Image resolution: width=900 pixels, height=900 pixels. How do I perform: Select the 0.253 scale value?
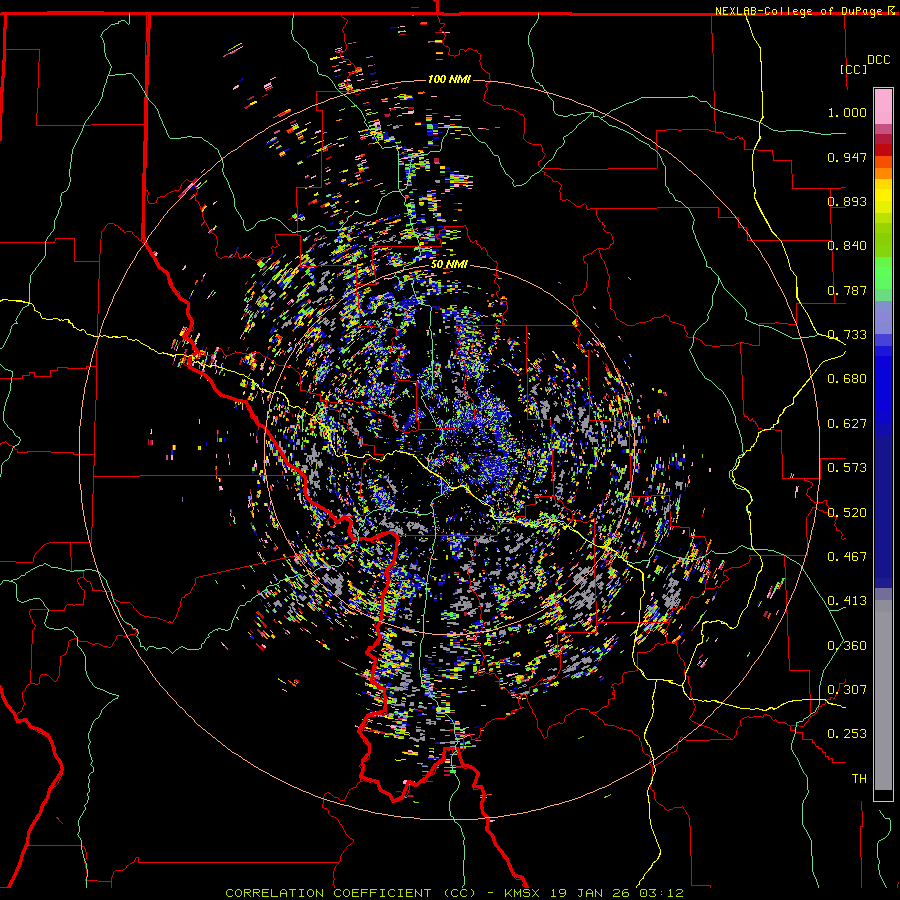[847, 734]
